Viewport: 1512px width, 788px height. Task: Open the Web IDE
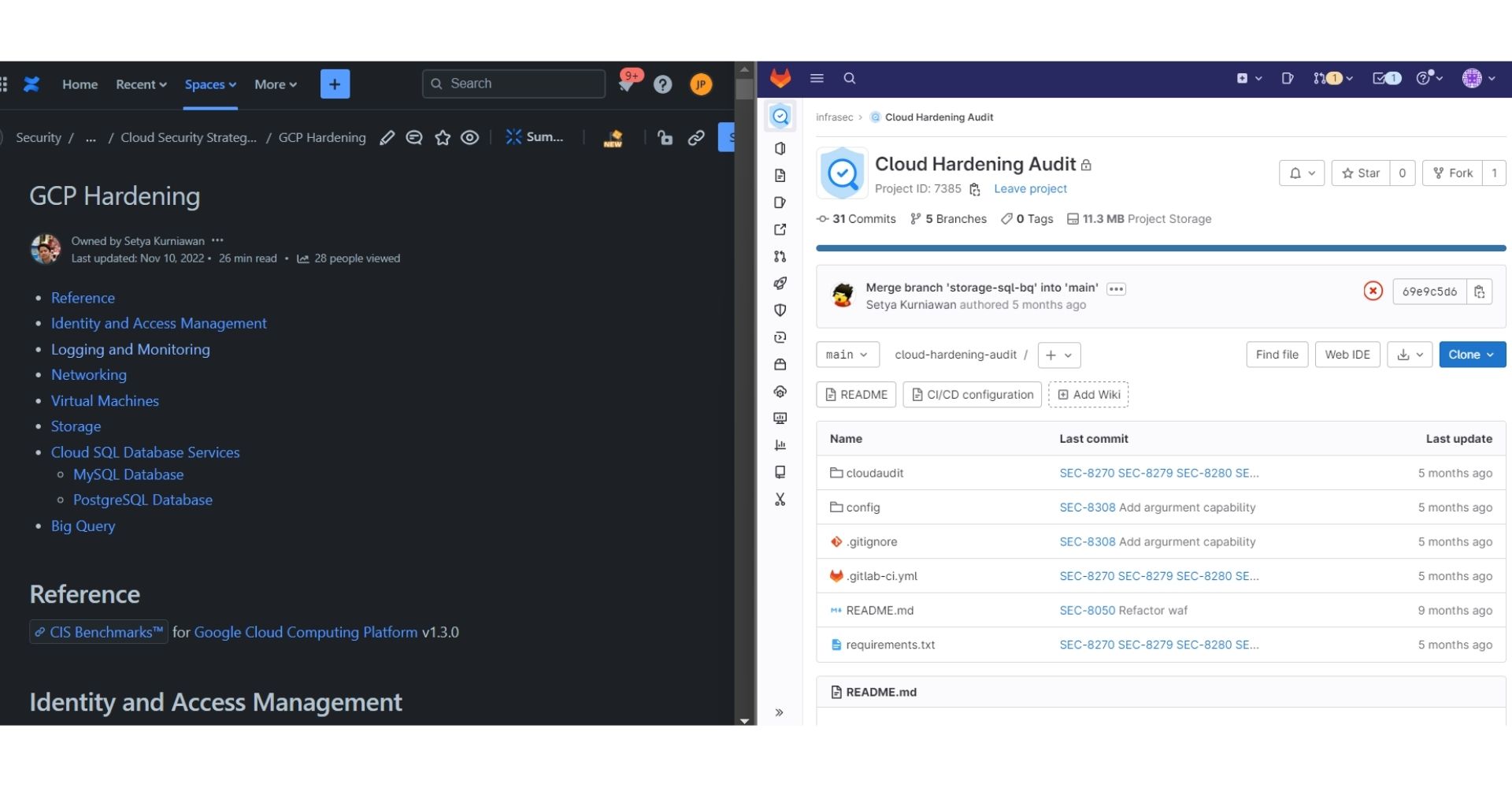[x=1347, y=355]
